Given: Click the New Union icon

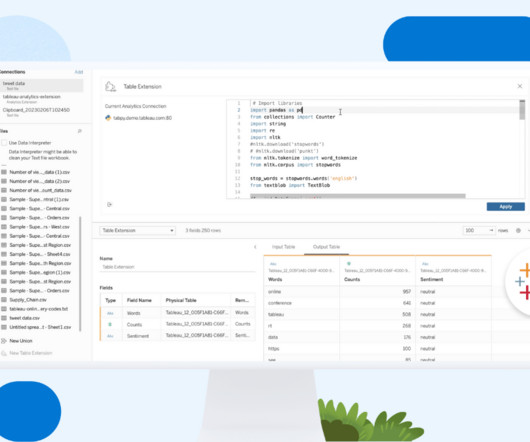Looking at the screenshot, I should click(x=4, y=341).
